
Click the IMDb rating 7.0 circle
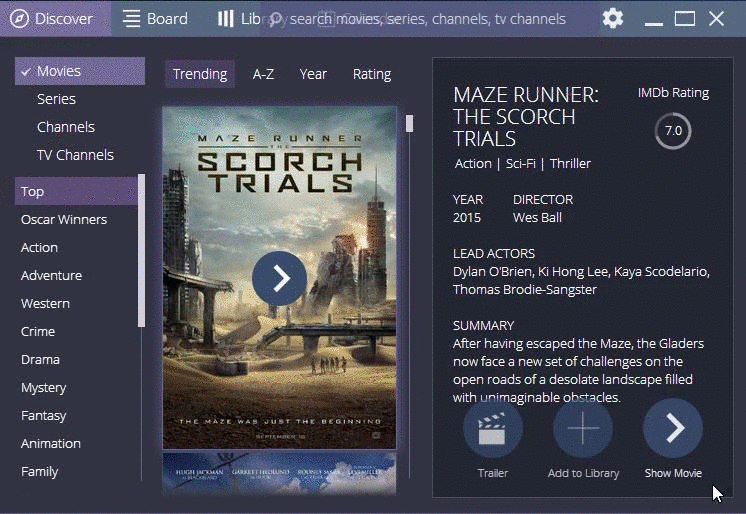tap(673, 131)
